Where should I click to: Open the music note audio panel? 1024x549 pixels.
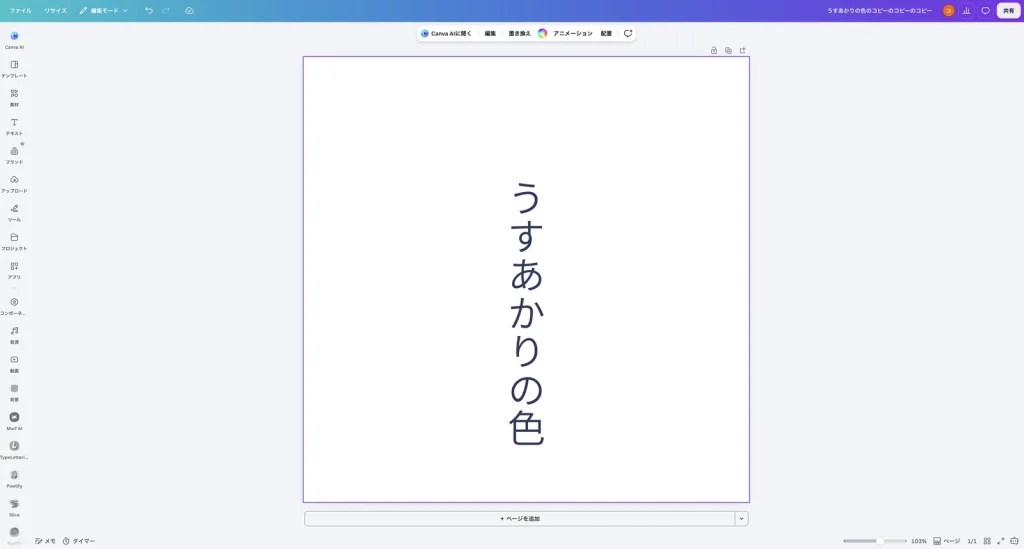point(14,335)
